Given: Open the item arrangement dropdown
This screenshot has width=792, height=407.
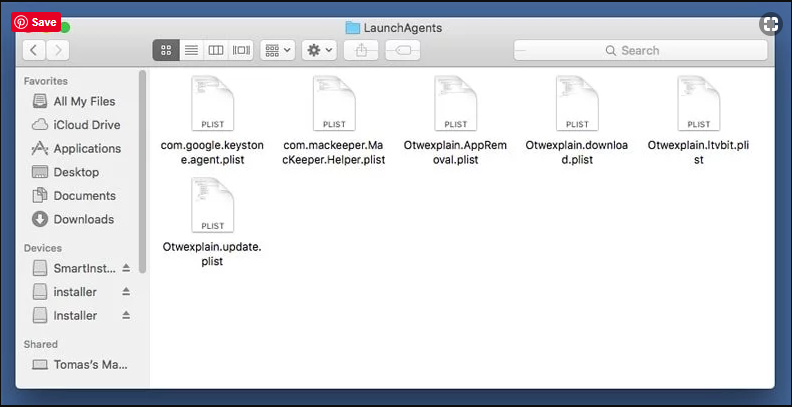Looking at the screenshot, I should pyautogui.click(x=278, y=50).
